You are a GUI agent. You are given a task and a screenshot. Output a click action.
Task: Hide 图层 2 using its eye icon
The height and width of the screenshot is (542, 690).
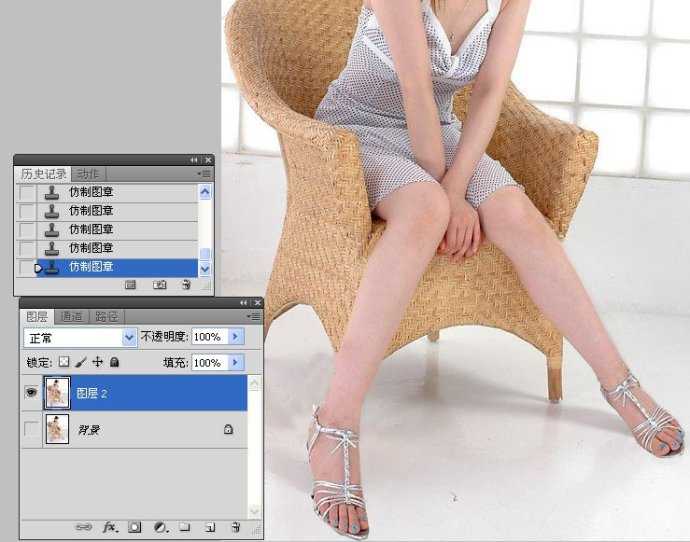tap(31, 392)
